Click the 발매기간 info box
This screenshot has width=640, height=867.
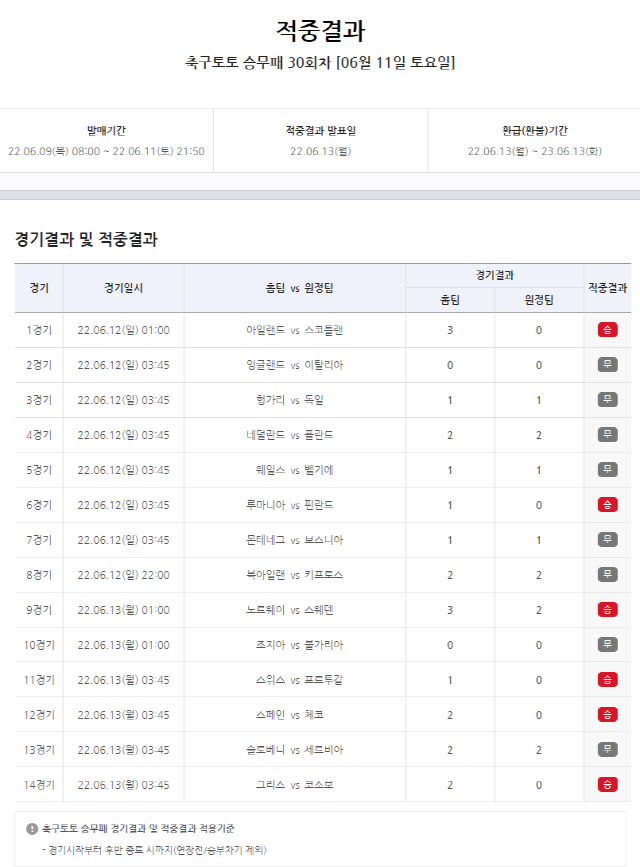coord(106,141)
